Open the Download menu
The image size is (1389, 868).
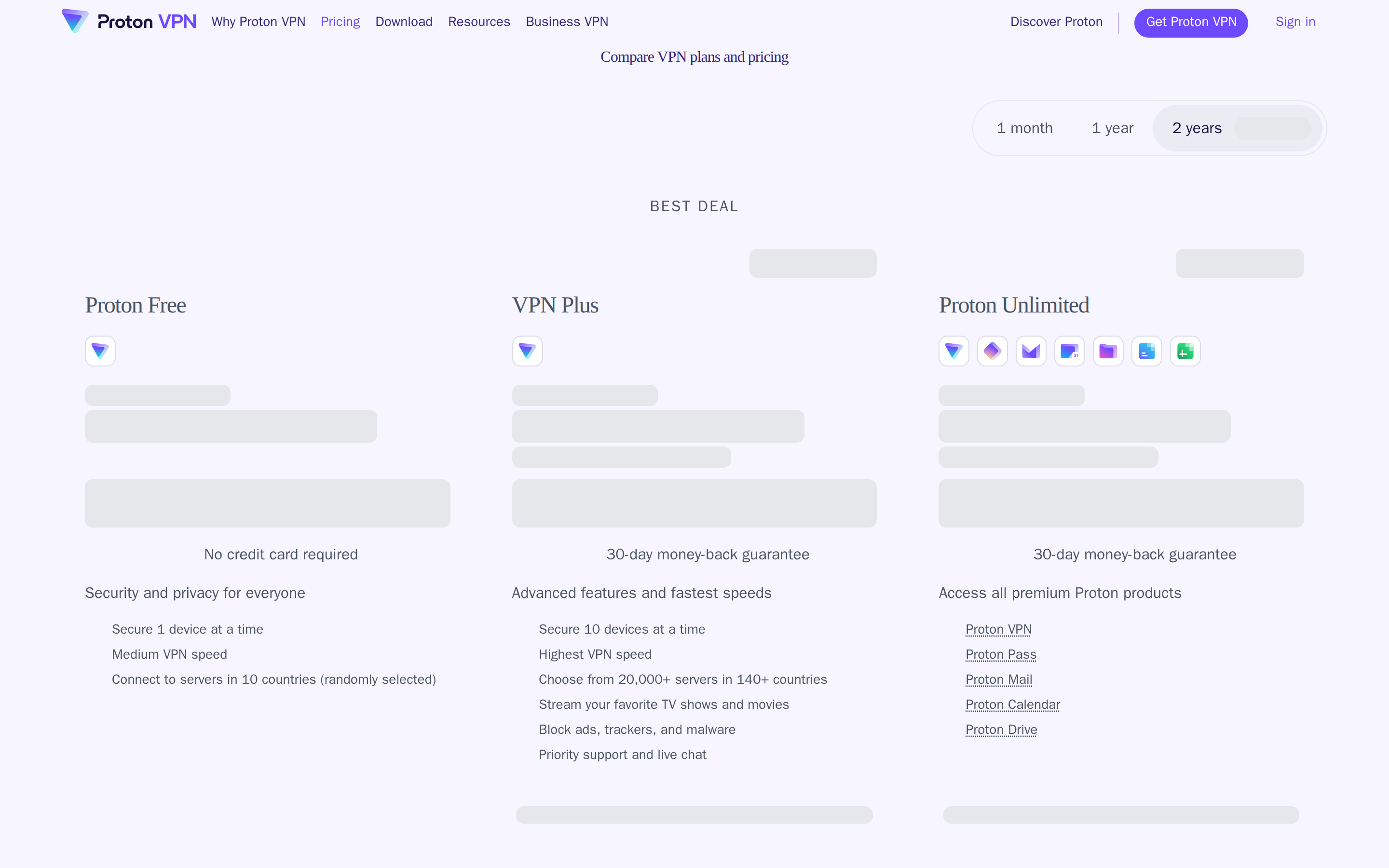tap(404, 22)
